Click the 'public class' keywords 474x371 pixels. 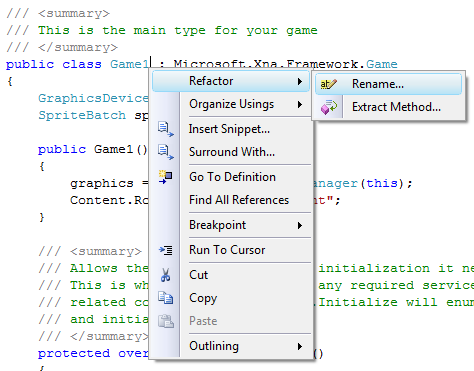(54, 64)
